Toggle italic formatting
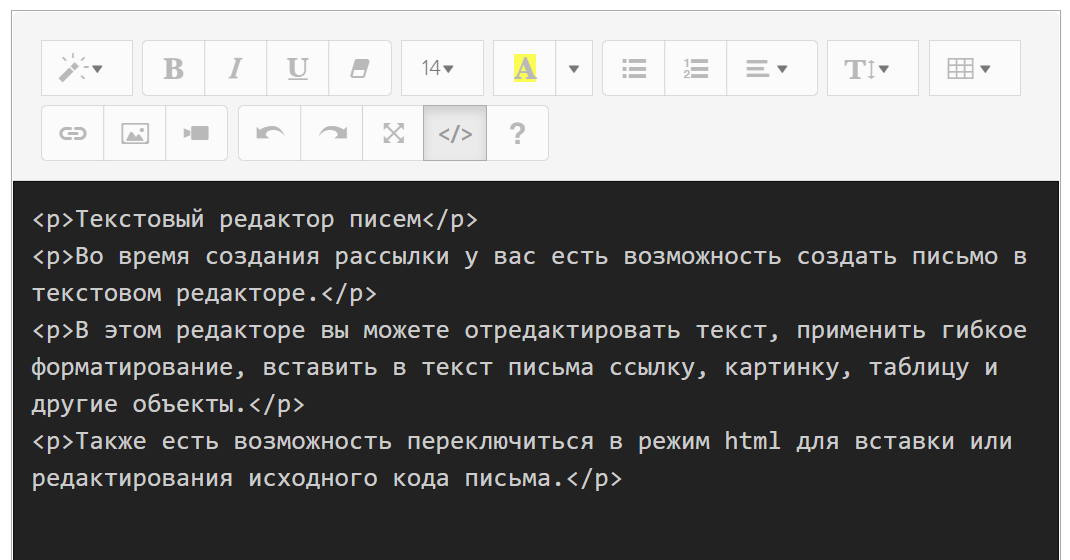The height and width of the screenshot is (560, 1070). pos(235,68)
